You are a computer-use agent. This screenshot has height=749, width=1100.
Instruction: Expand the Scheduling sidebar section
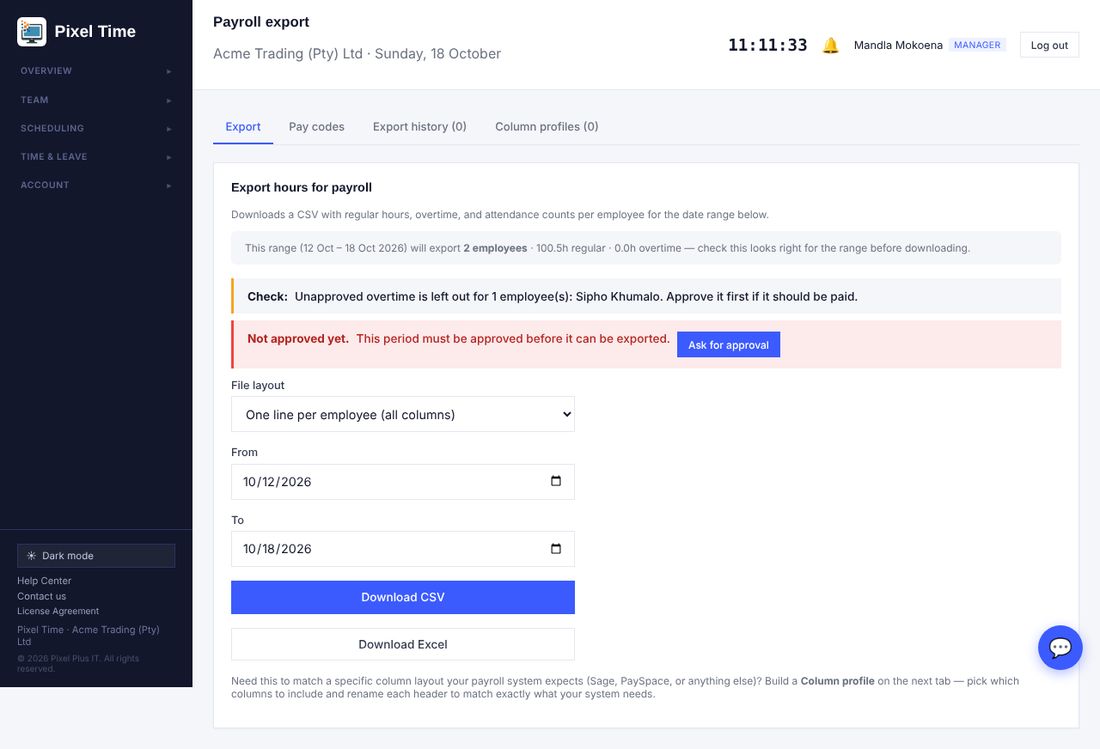pyautogui.click(x=96, y=128)
